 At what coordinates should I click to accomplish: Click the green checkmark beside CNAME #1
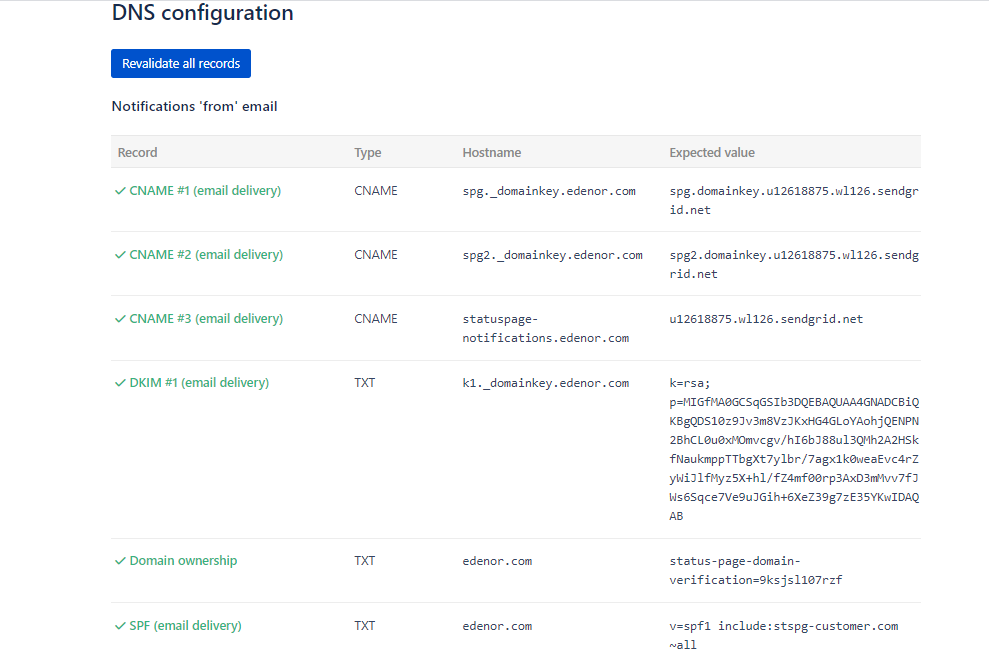point(120,190)
